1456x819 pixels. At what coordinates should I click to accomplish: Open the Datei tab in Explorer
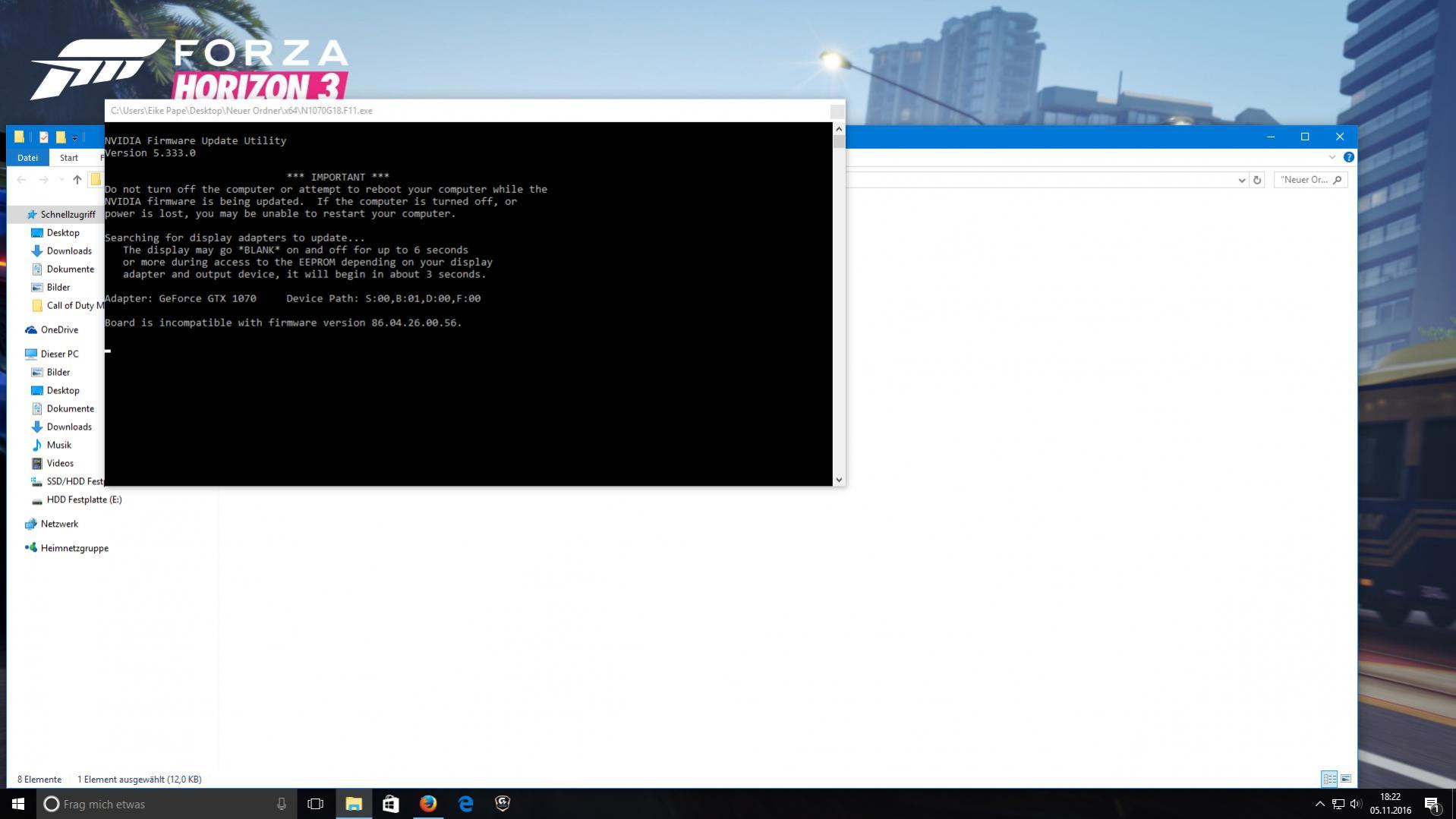click(28, 157)
